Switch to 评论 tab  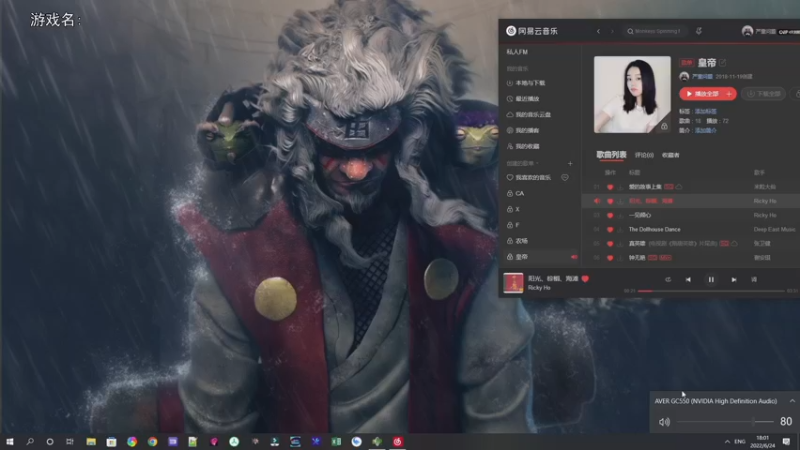point(644,155)
